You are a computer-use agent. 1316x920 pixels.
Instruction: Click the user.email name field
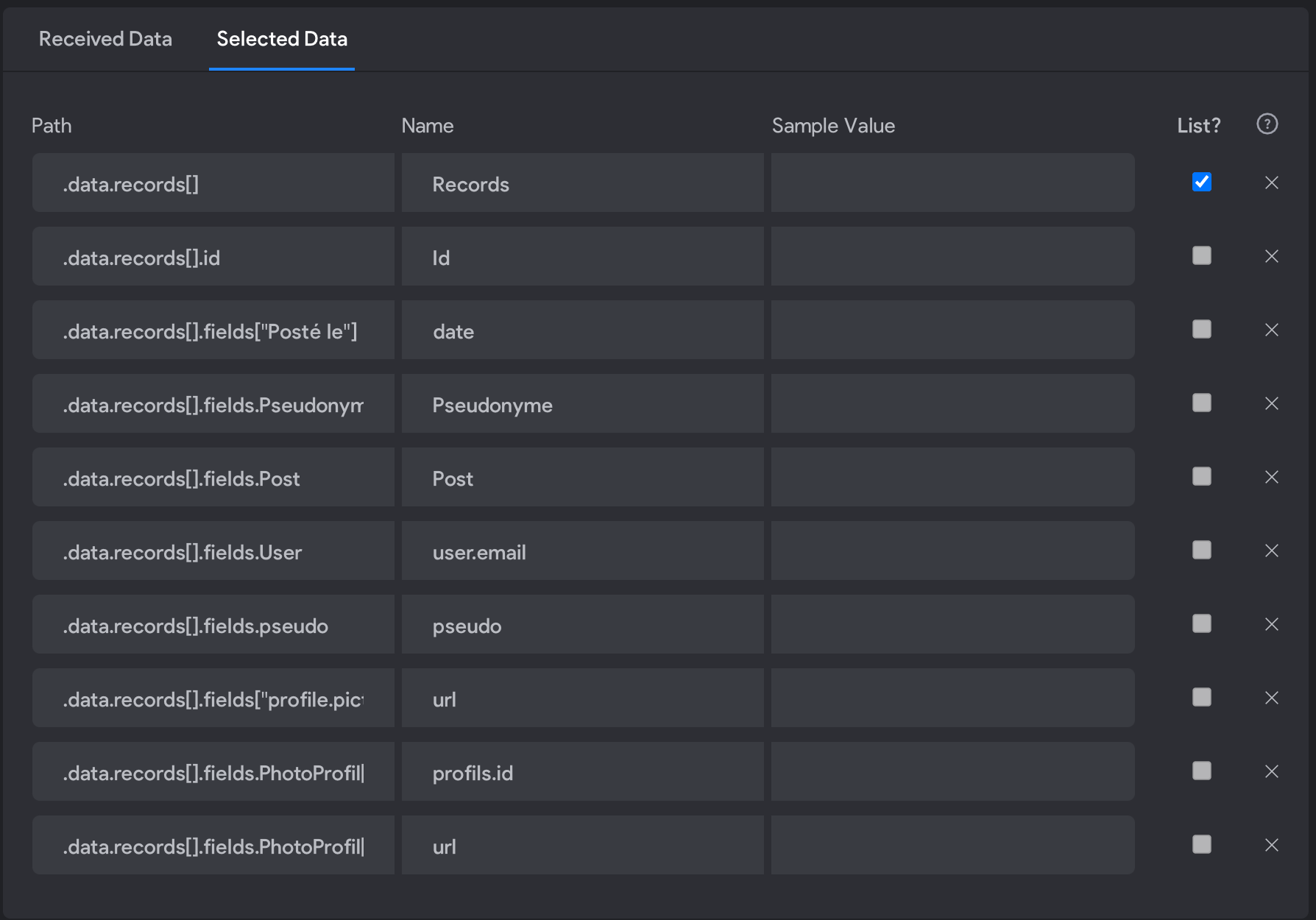[x=583, y=551]
